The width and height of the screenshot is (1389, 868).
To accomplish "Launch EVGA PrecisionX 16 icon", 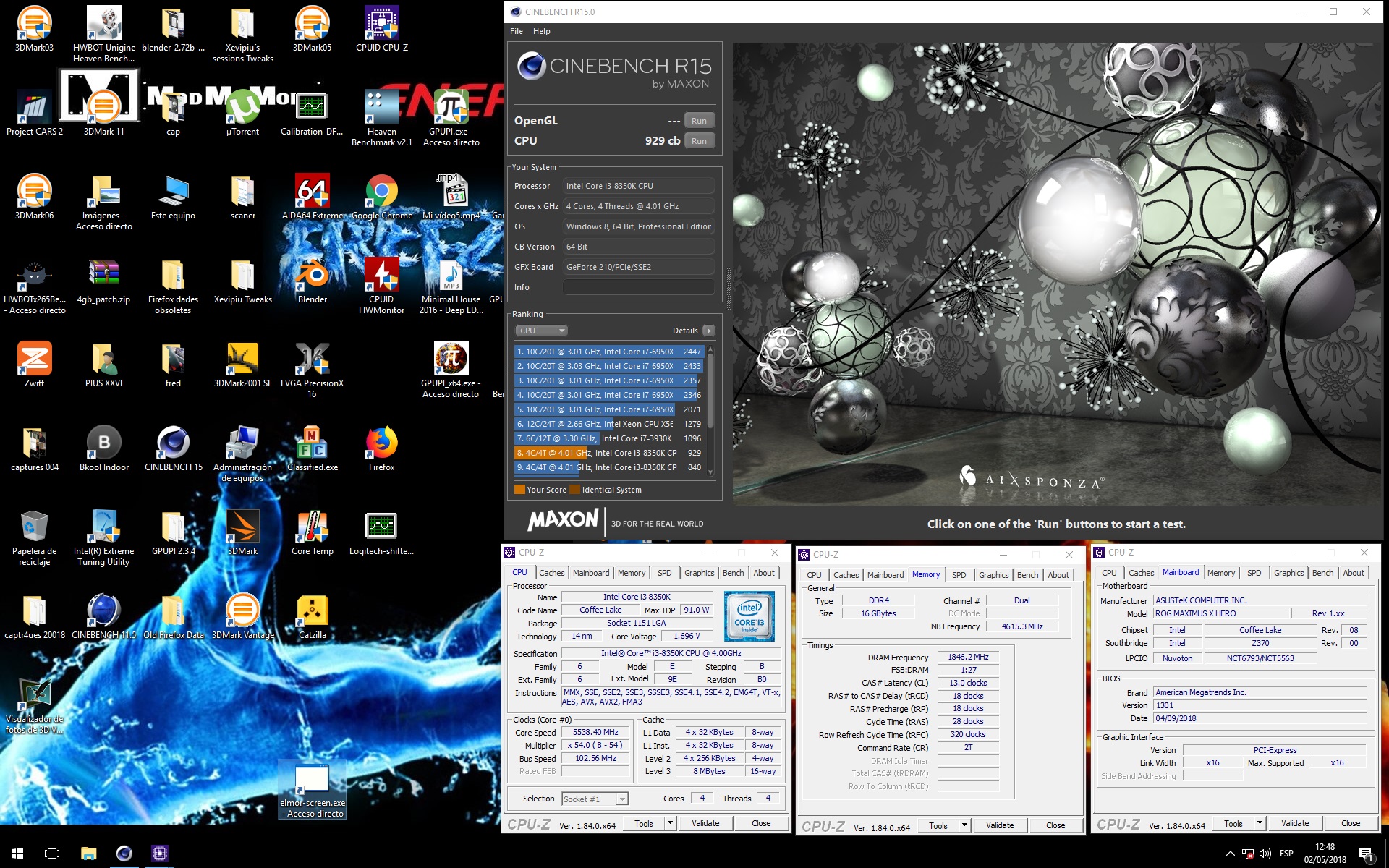I will tap(312, 370).
